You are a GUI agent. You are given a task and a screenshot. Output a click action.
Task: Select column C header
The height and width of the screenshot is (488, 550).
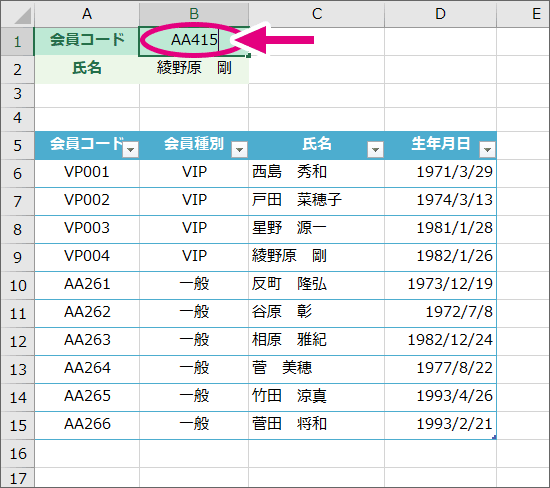click(x=317, y=14)
